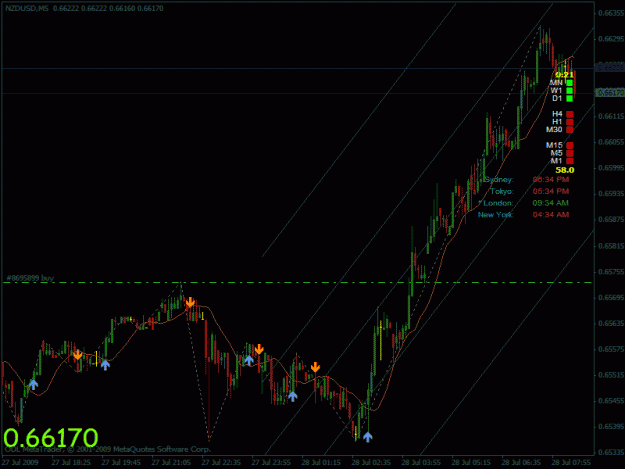Click the '0.66355' price scale label
The image size is (625, 469).
pyautogui.click(x=611, y=13)
